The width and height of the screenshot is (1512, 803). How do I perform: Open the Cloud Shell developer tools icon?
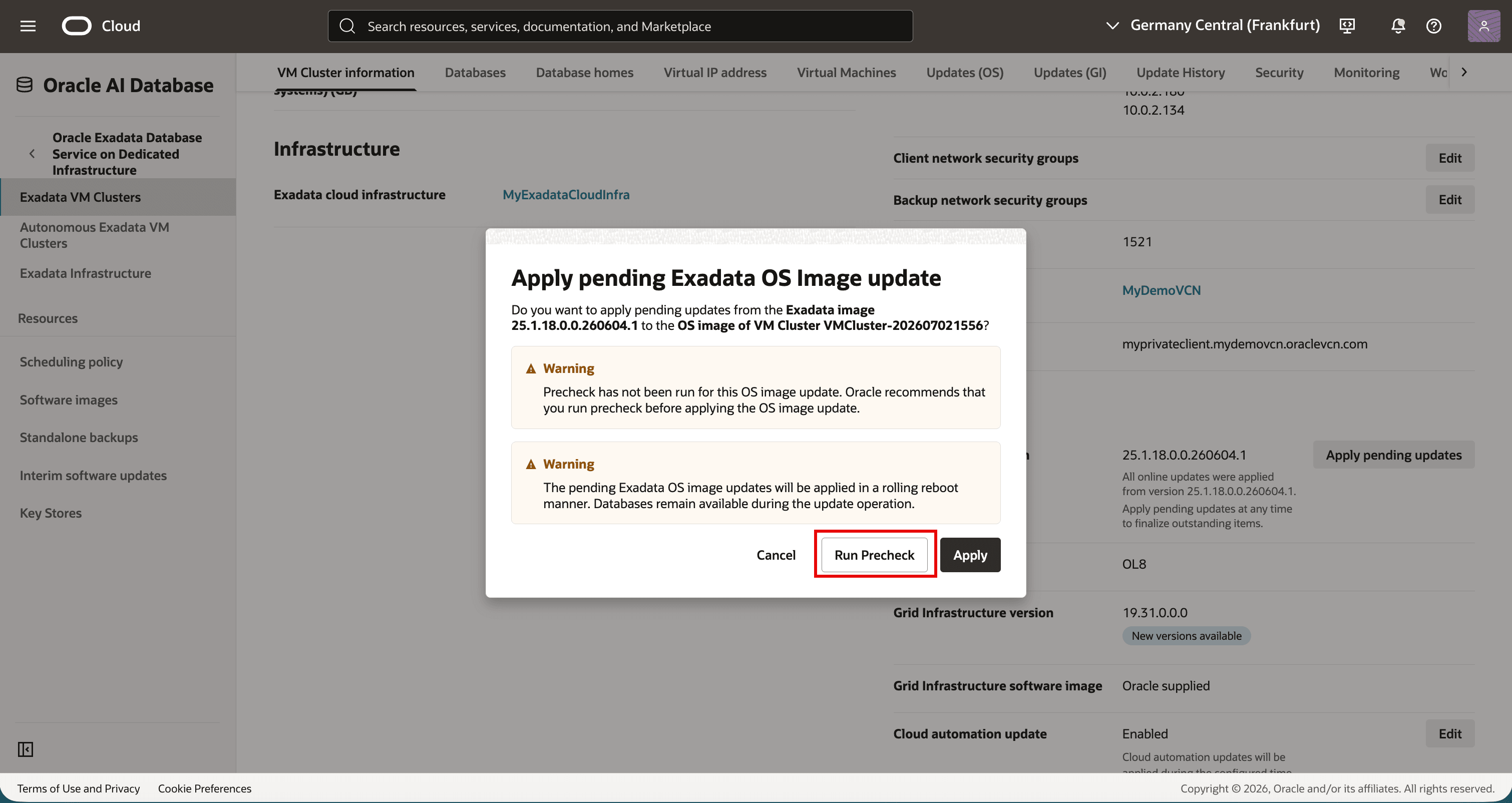coord(1347,26)
